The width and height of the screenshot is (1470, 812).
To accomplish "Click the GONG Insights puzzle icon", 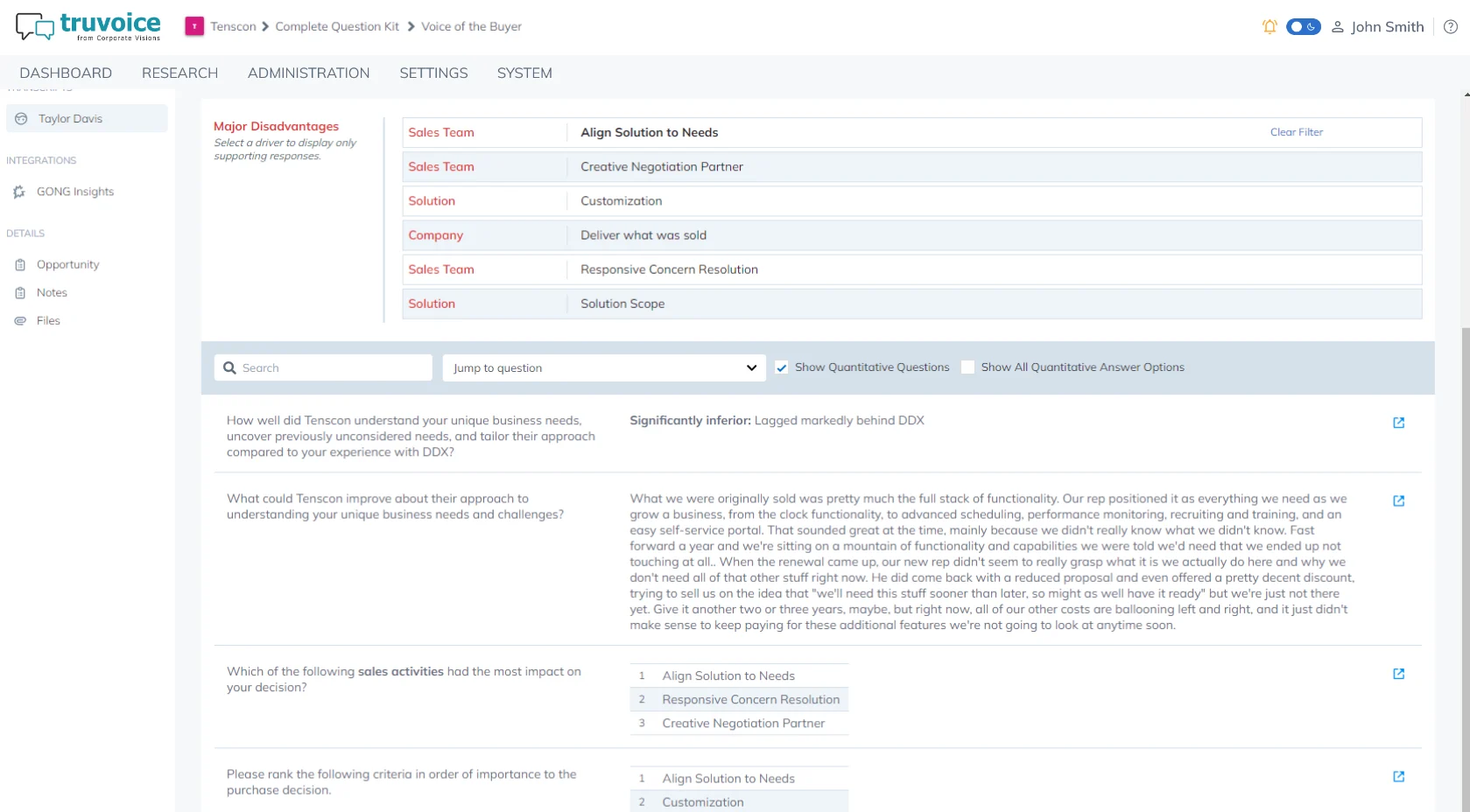I will [19, 192].
